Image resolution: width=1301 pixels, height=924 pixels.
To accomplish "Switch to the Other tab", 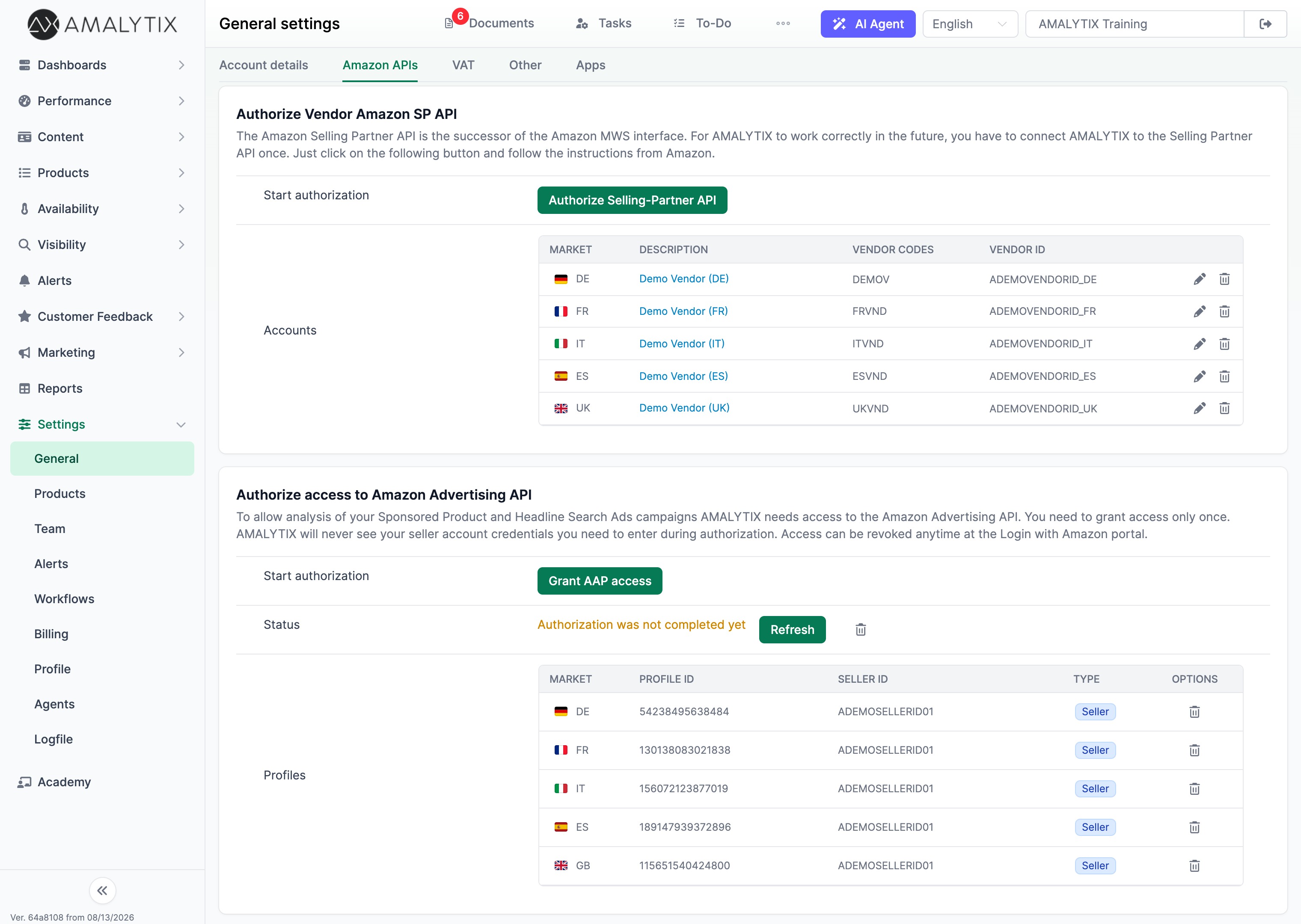I will click(x=525, y=65).
